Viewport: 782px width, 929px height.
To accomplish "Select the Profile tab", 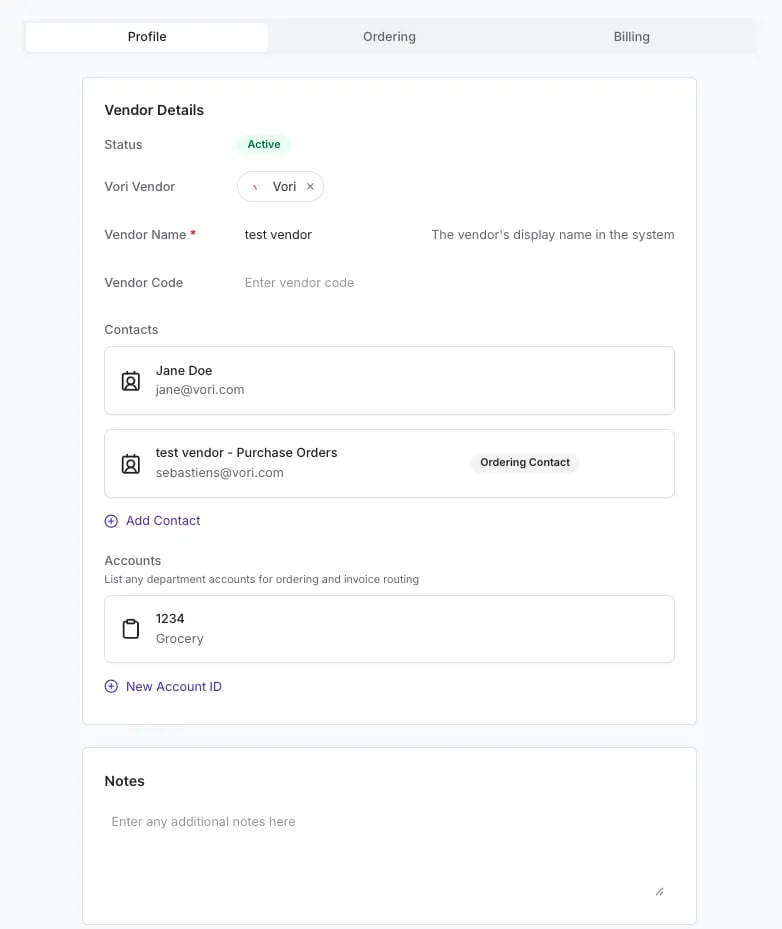I will click(147, 37).
